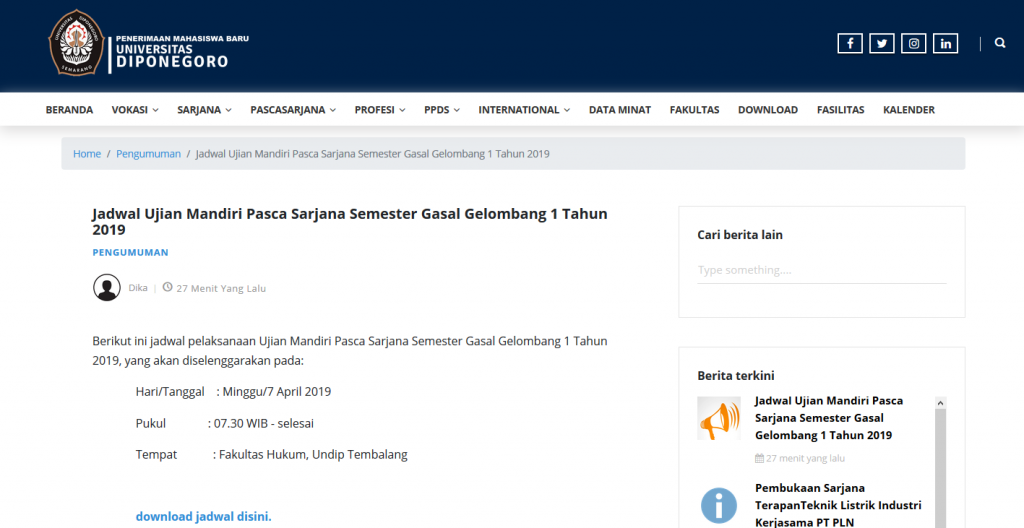This screenshot has width=1024, height=528.
Task: Click the megaphone news thumbnail
Action: [x=719, y=418]
